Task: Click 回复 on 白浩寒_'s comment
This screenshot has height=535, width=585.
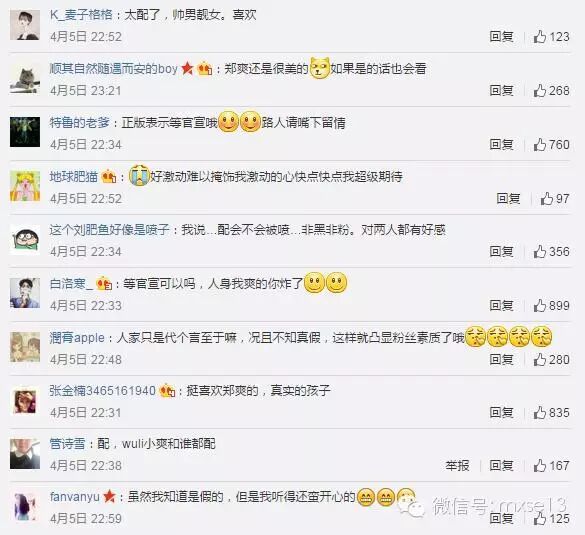Action: 501,306
